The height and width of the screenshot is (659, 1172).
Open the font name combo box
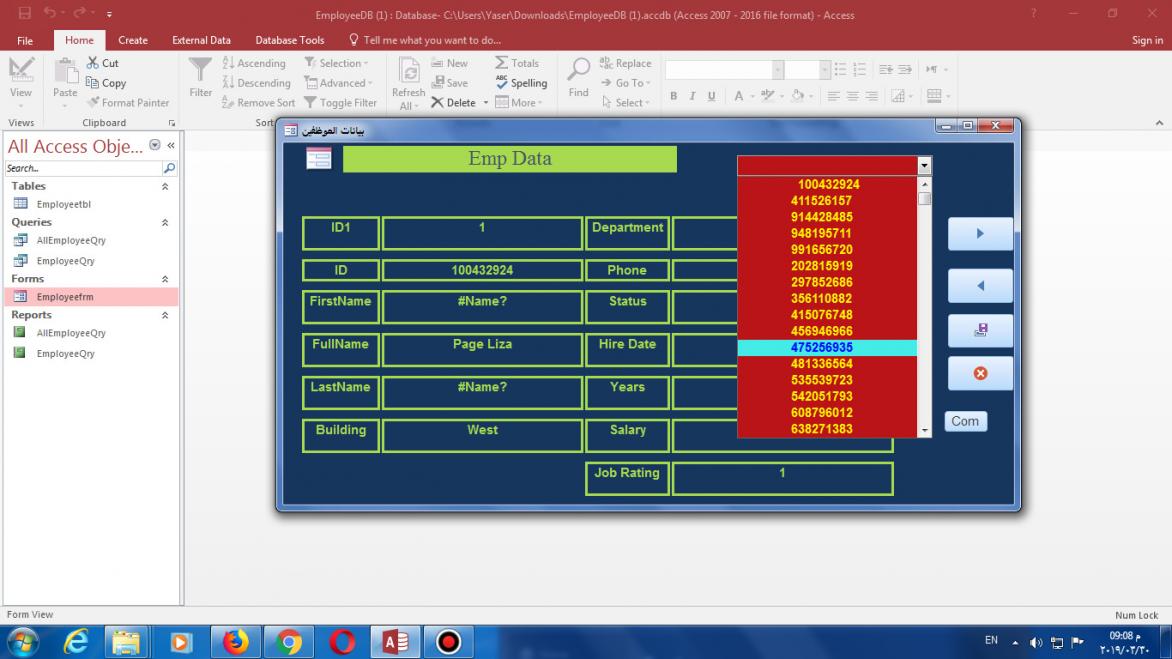[724, 69]
